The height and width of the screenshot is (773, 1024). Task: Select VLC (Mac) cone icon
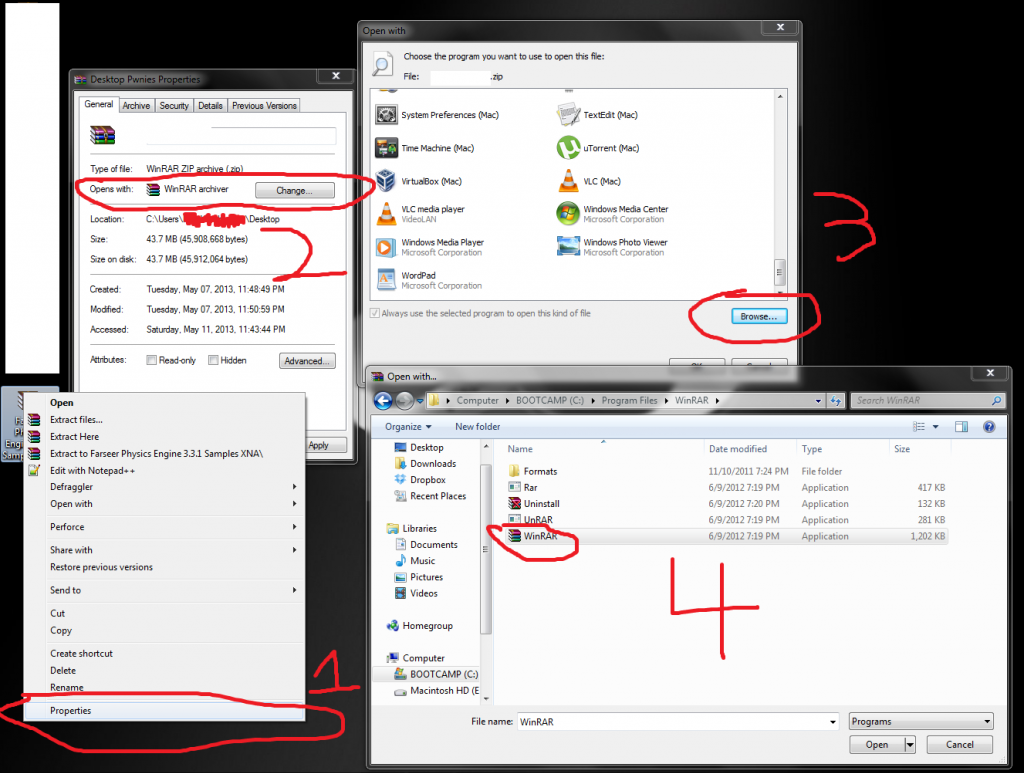[x=568, y=181]
